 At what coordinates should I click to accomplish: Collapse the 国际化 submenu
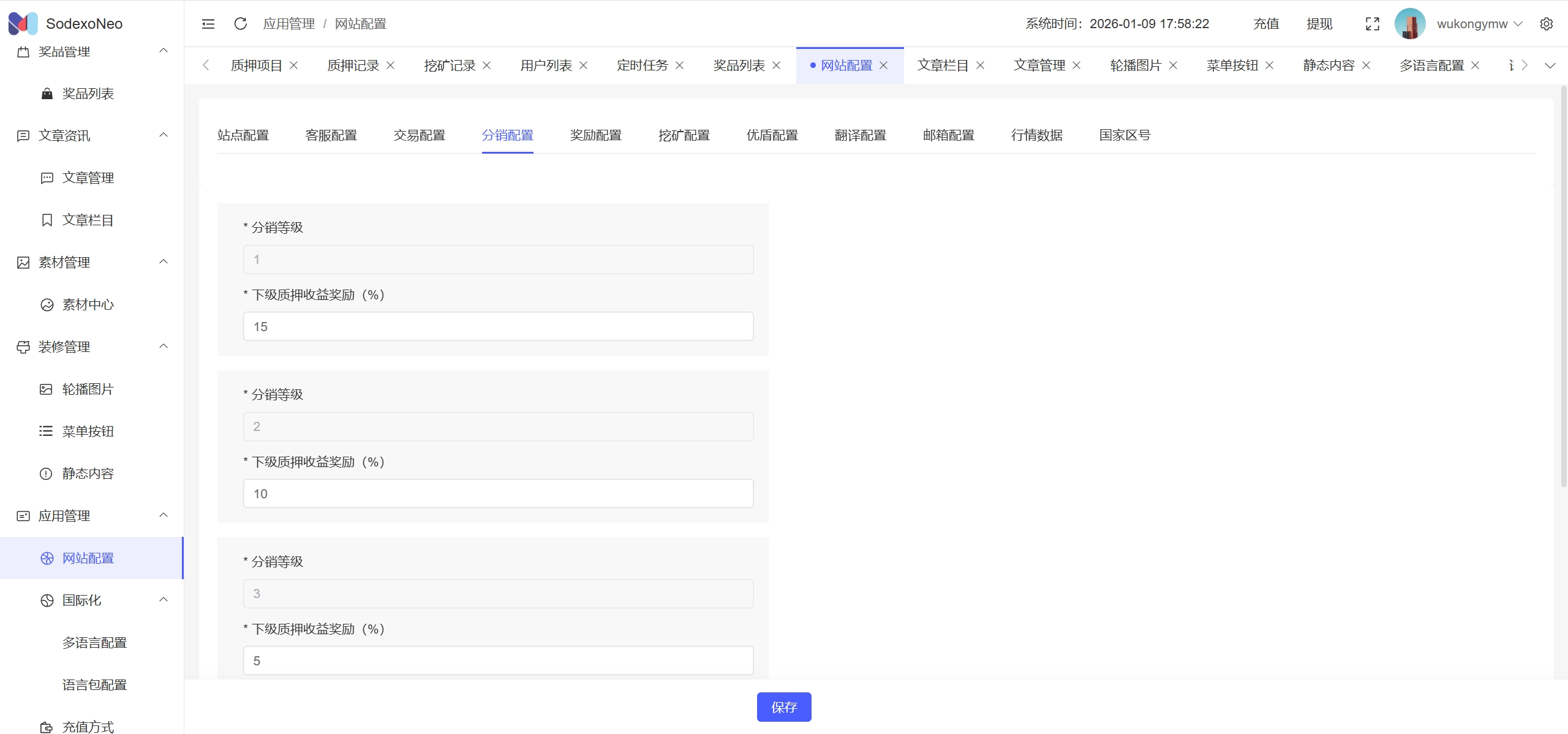pyautogui.click(x=164, y=600)
